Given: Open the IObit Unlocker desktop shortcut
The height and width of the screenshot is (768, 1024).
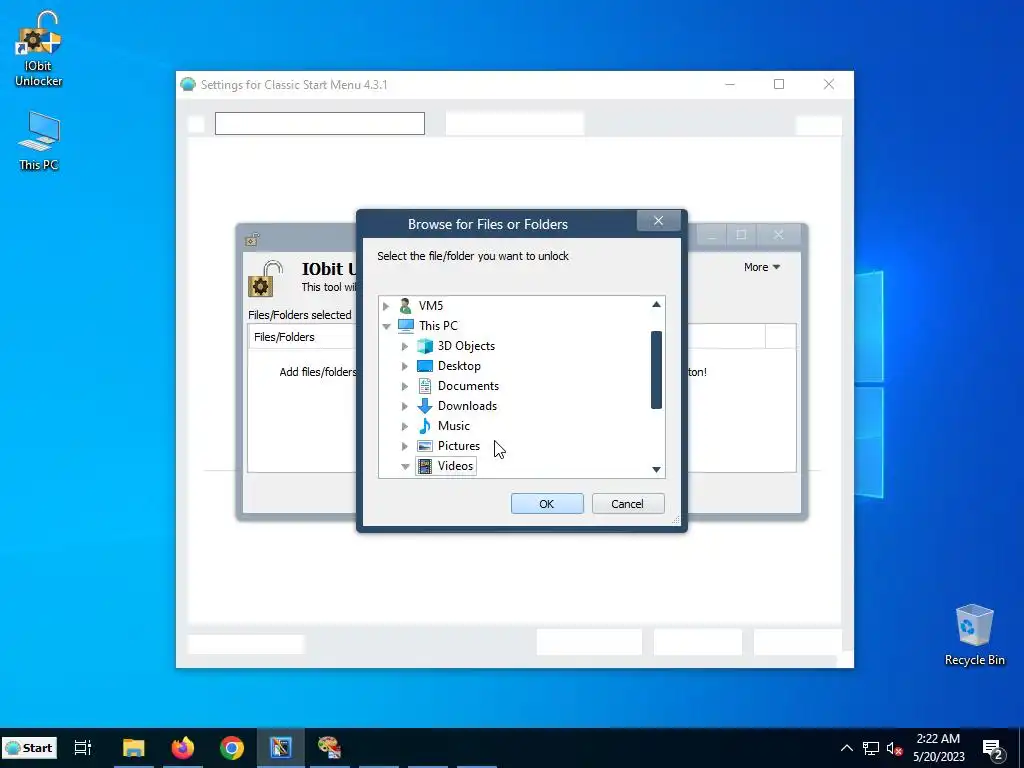Looking at the screenshot, I should tap(39, 49).
